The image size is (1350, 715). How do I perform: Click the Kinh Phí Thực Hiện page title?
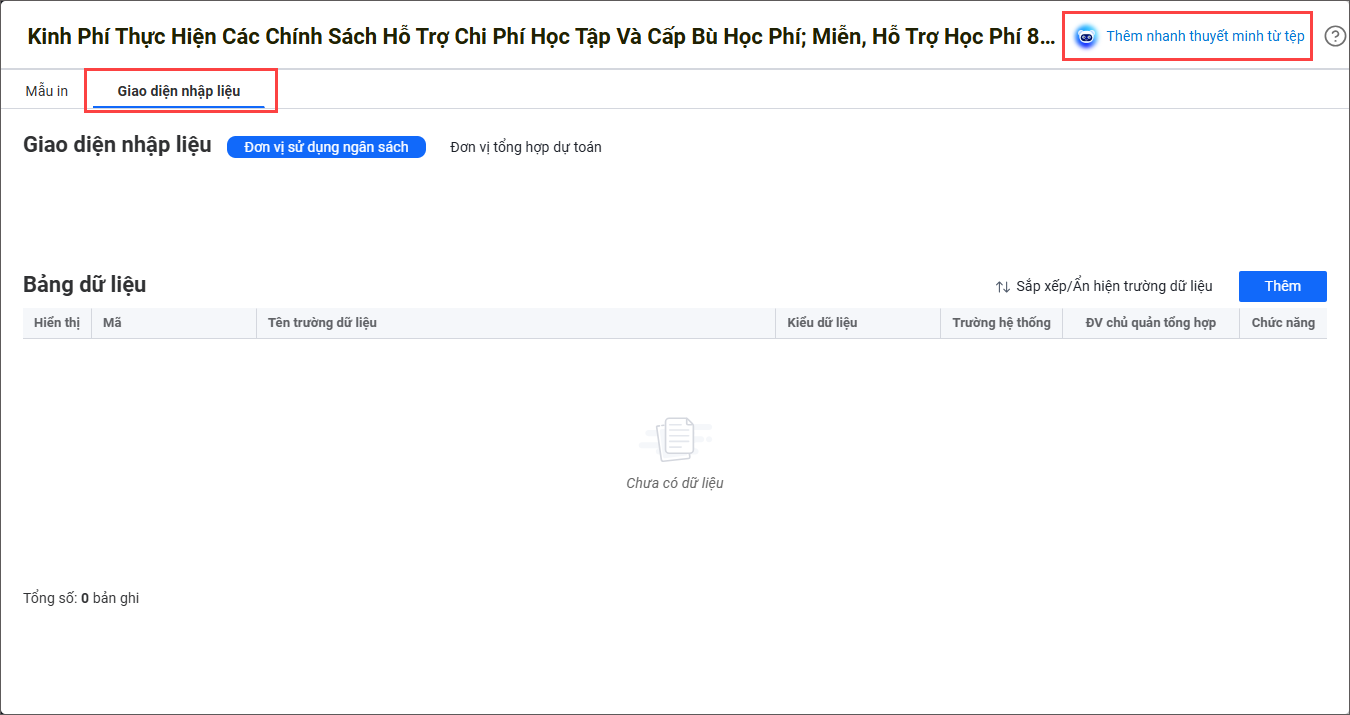(x=540, y=38)
